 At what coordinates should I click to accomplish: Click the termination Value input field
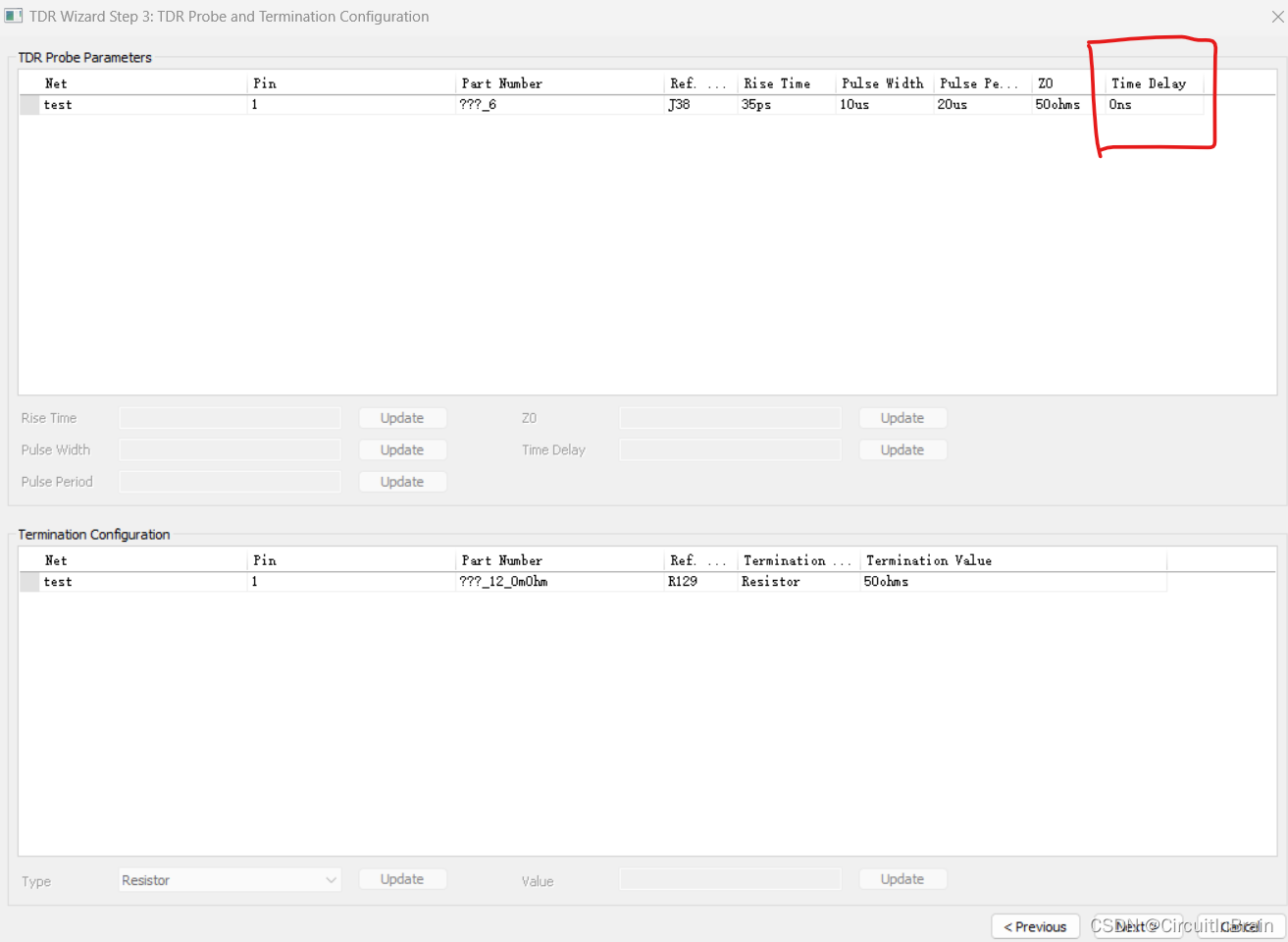730,879
